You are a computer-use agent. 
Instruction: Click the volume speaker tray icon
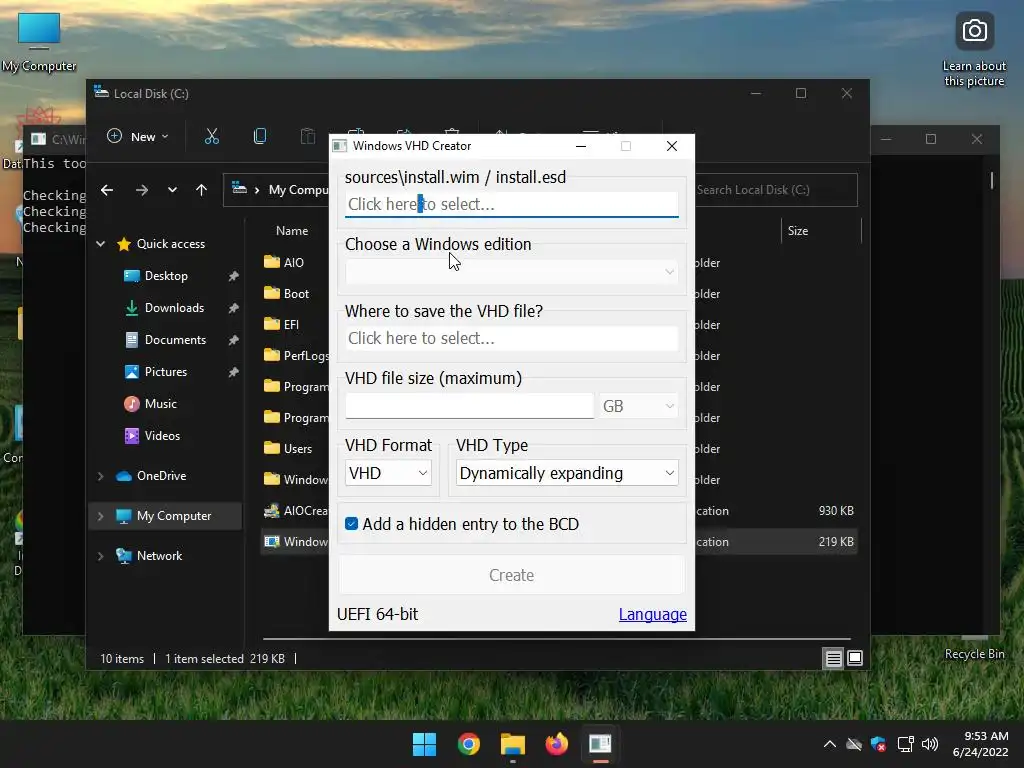point(930,744)
